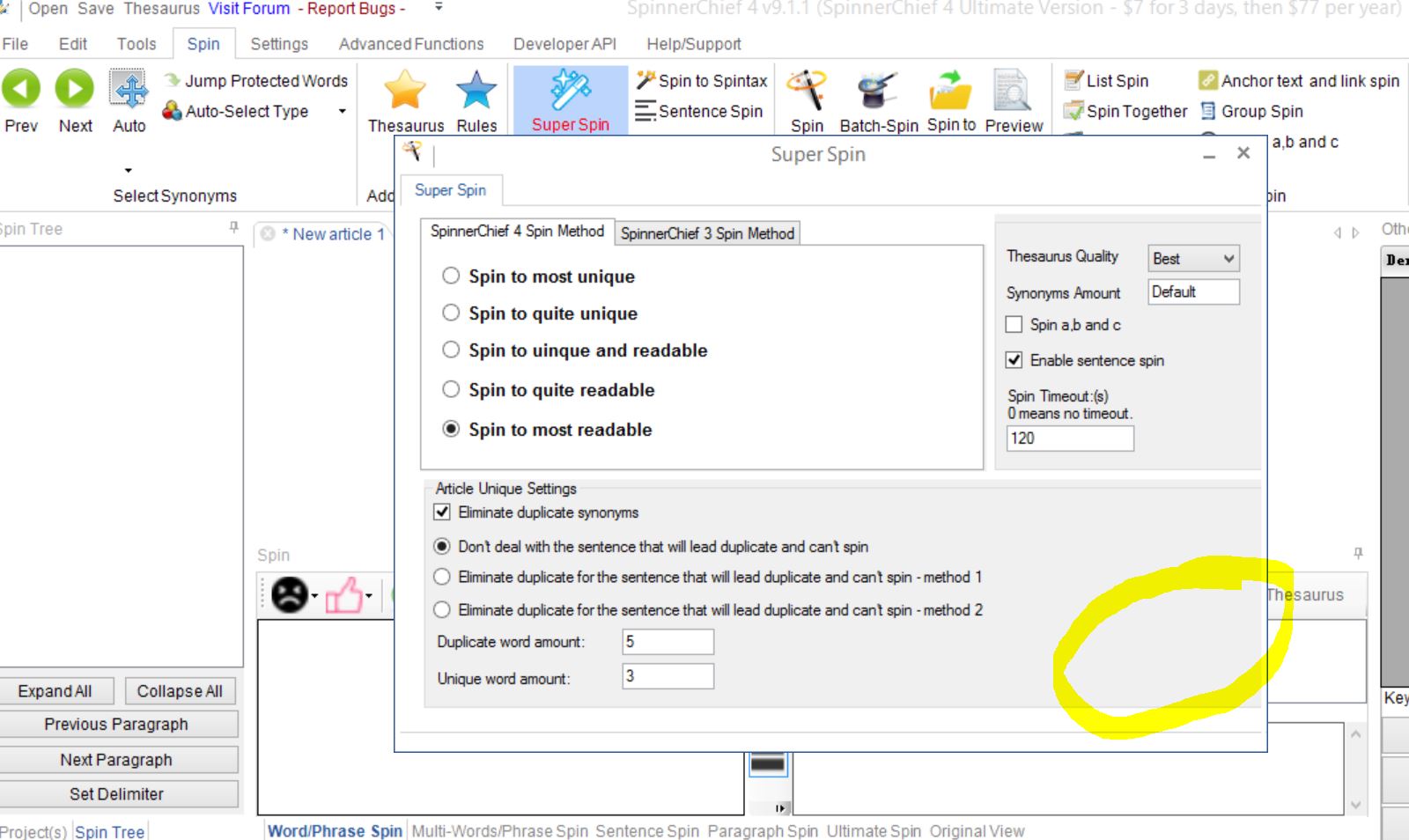1409x840 pixels.
Task: Click the Duplicate word amount field
Action: tap(668, 642)
